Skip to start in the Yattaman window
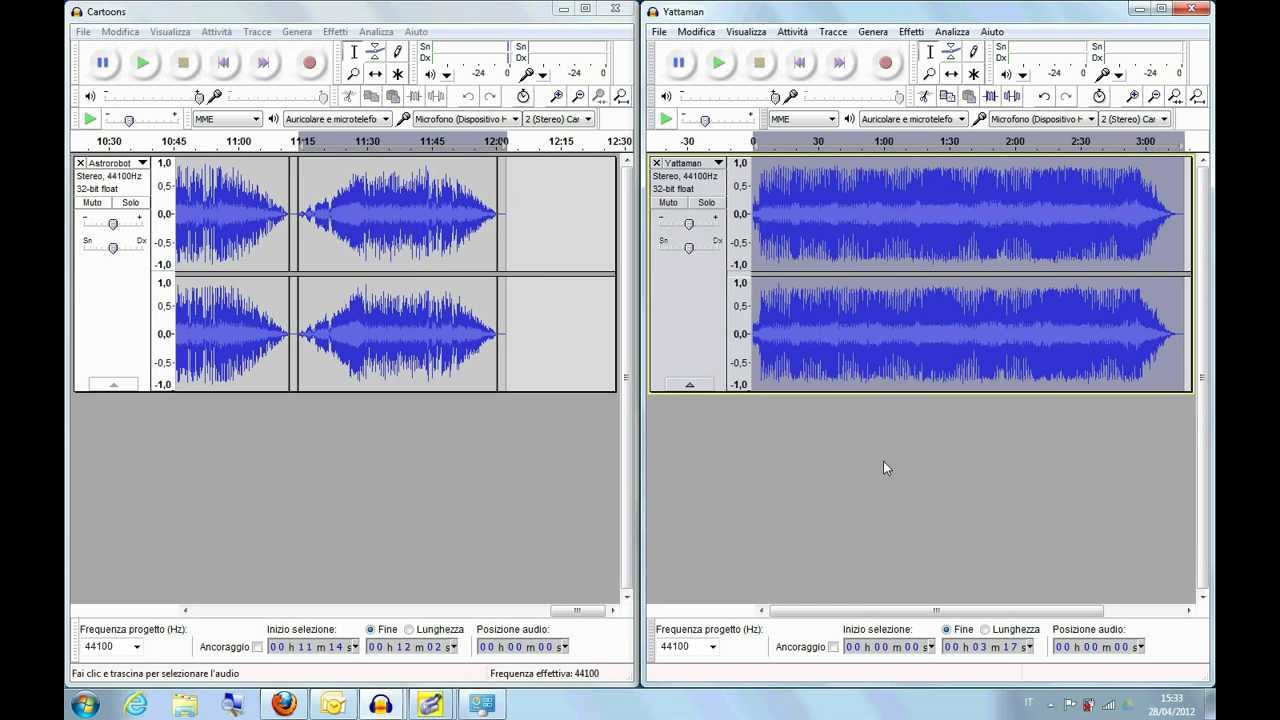Viewport: 1280px width, 720px height. (x=799, y=62)
